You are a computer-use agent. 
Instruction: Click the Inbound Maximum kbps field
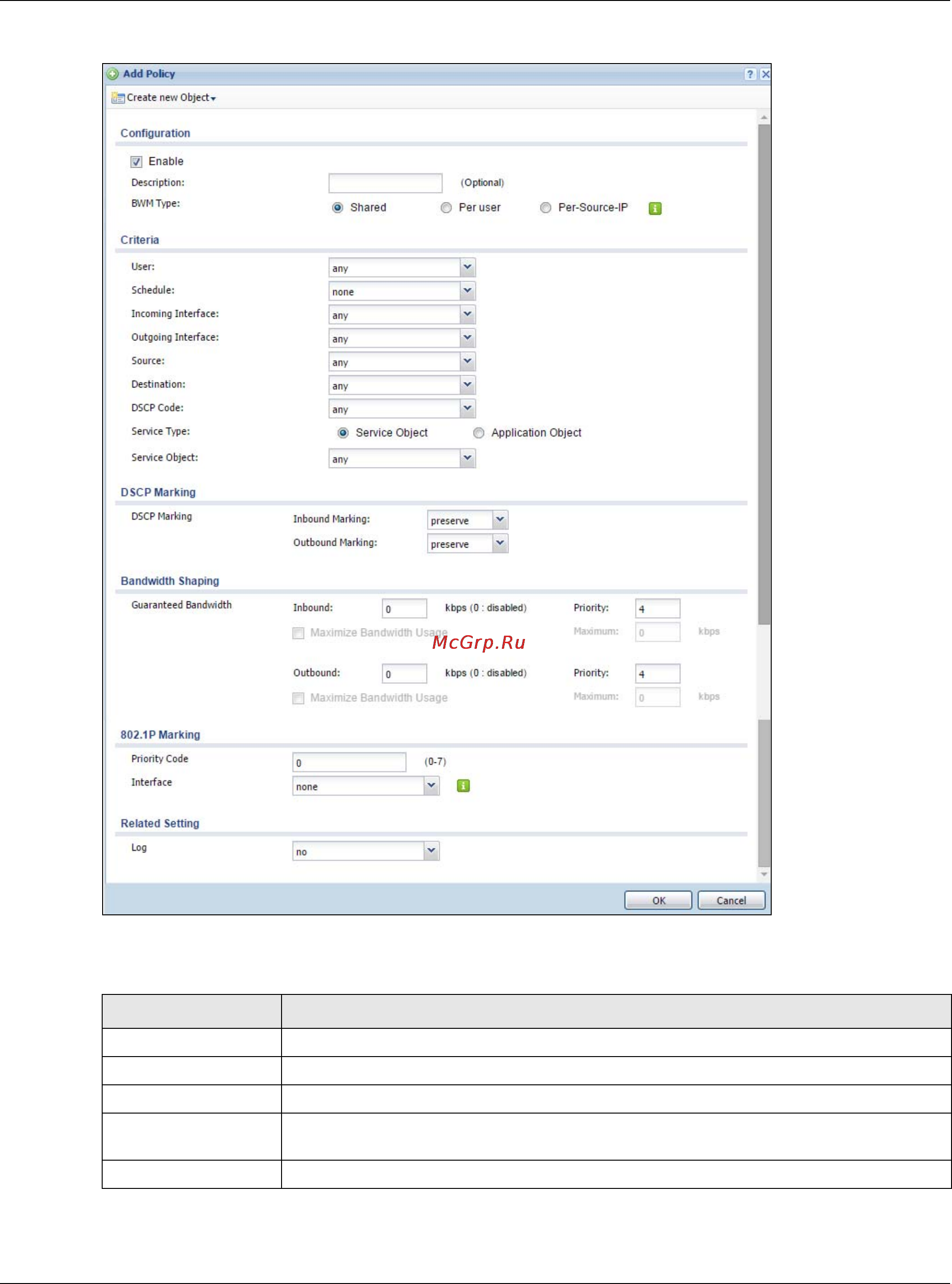[658, 632]
